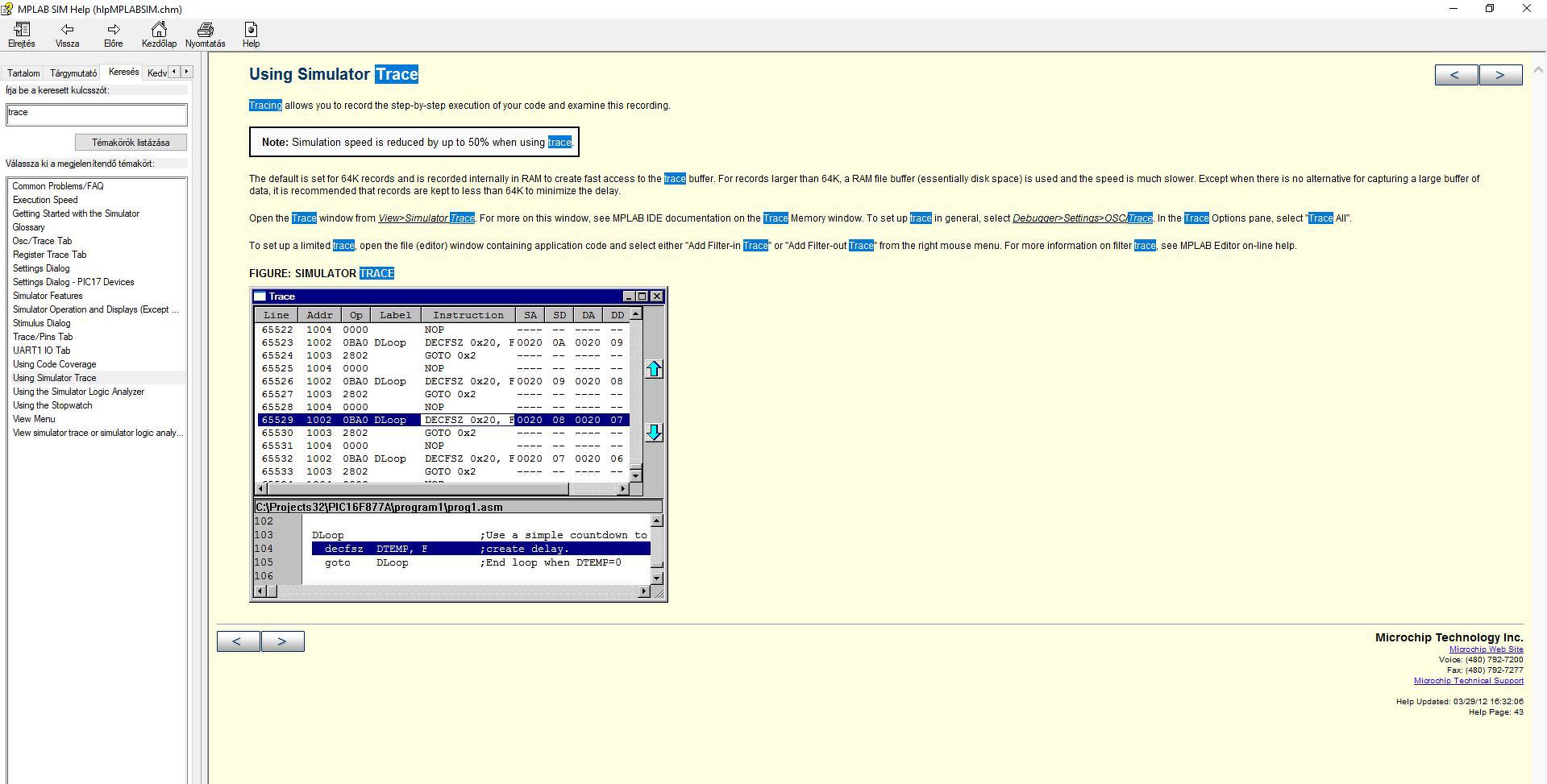Screen dimensions: 1547x784
Task: Open the Stimulus Dialog topic
Action: pos(41,323)
